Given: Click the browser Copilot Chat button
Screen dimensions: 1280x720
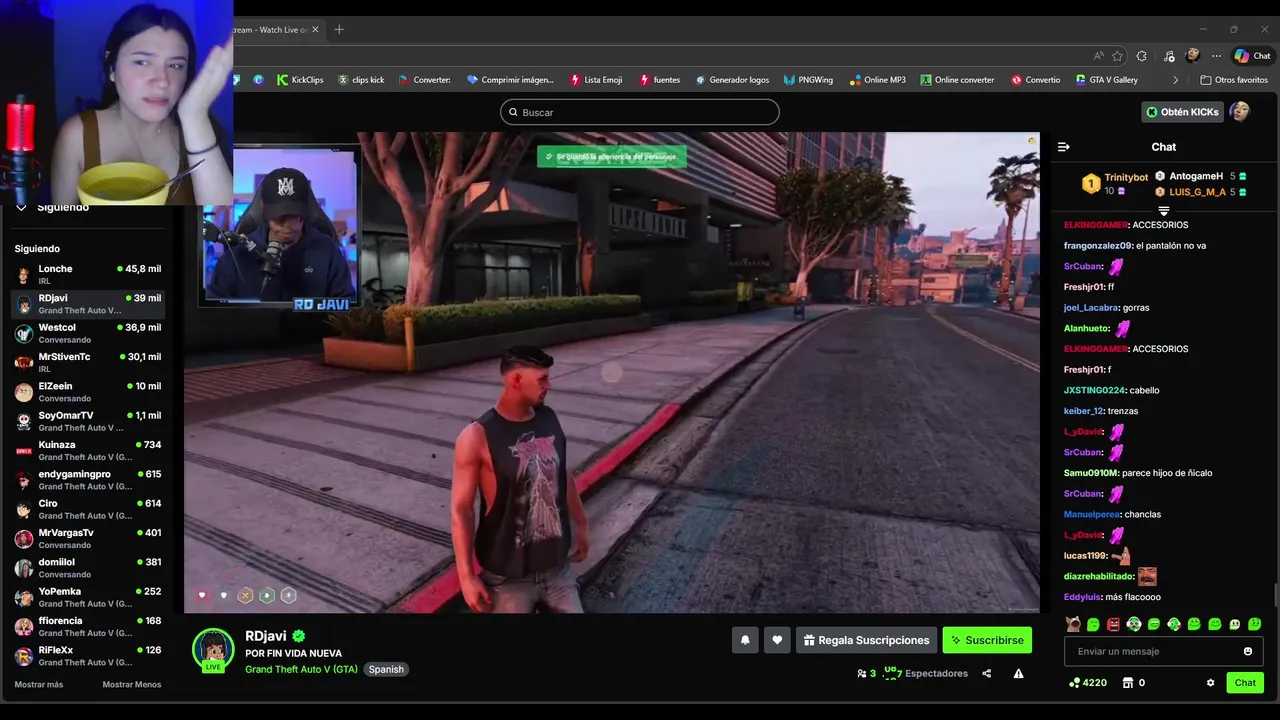Looking at the screenshot, I should (x=1252, y=56).
